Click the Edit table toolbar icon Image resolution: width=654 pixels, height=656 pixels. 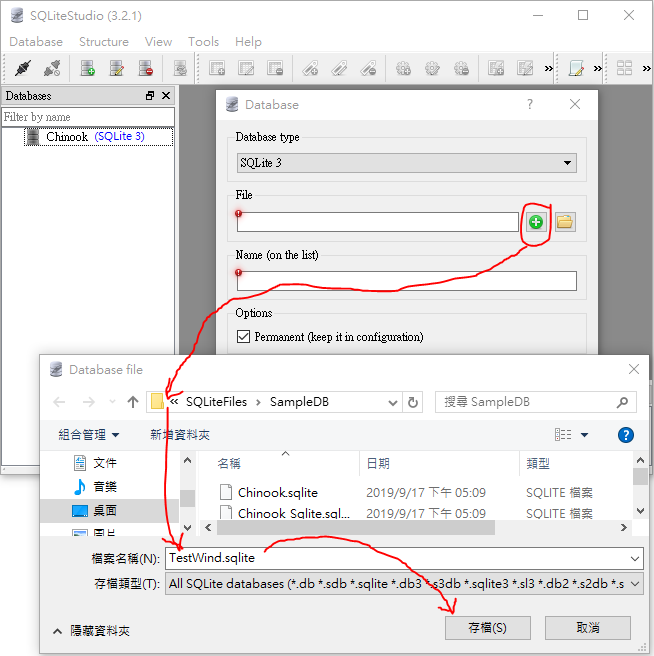246,68
